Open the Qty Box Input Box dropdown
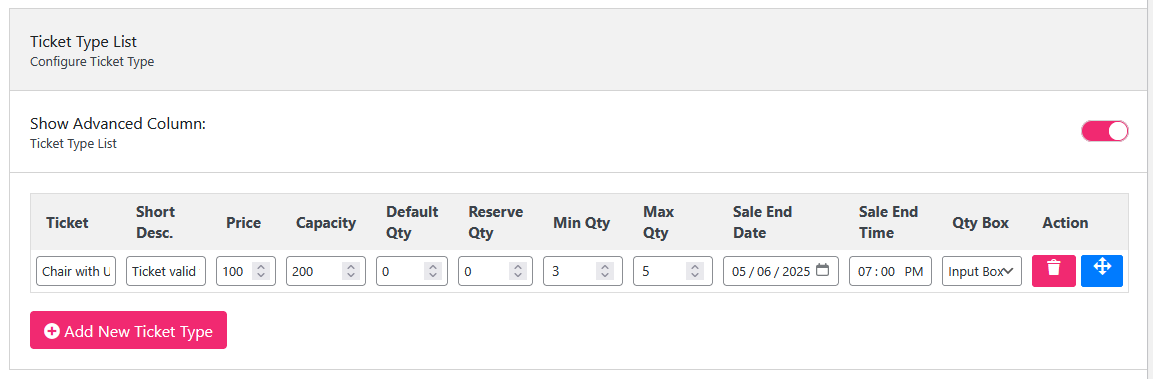The image size is (1153, 379). (982, 271)
